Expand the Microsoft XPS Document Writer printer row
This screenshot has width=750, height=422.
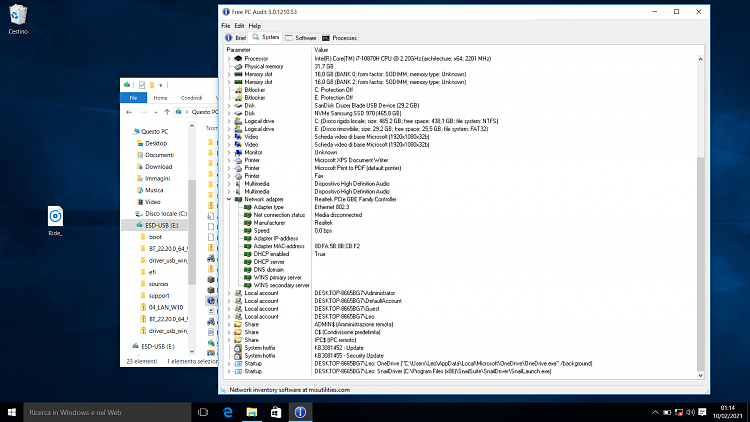click(229, 160)
